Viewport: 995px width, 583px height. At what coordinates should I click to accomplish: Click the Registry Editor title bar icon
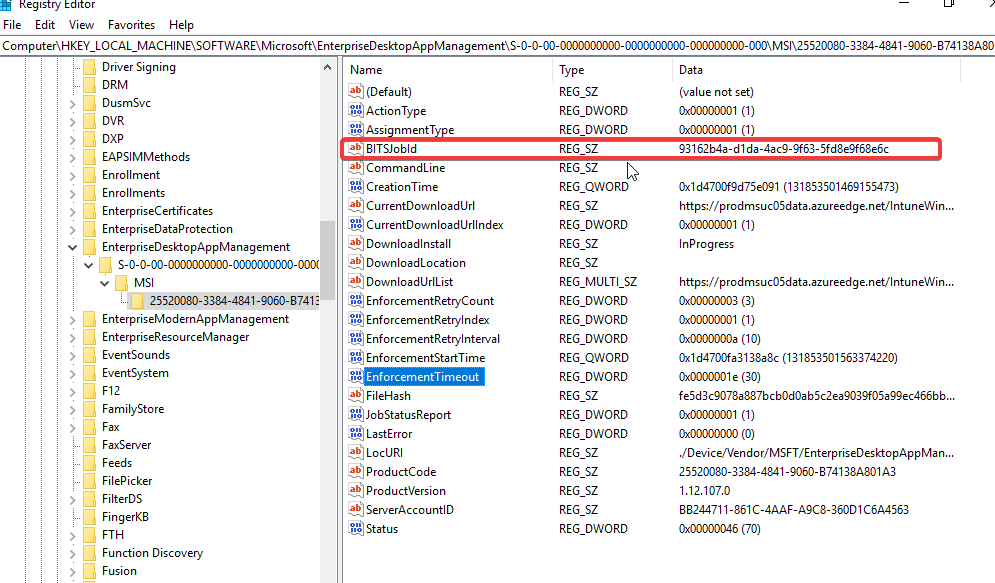(x=6, y=4)
